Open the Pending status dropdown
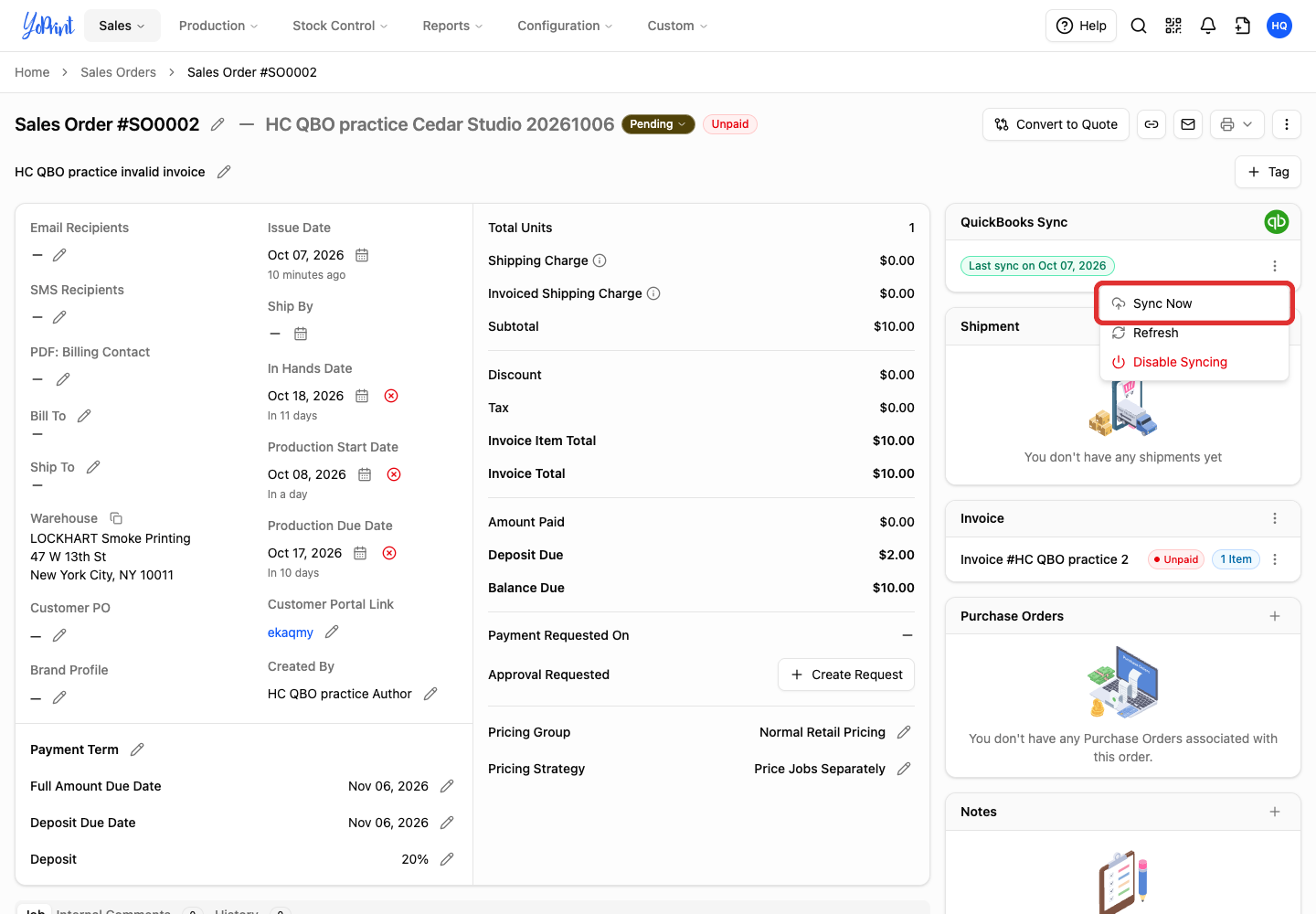 pos(658,124)
